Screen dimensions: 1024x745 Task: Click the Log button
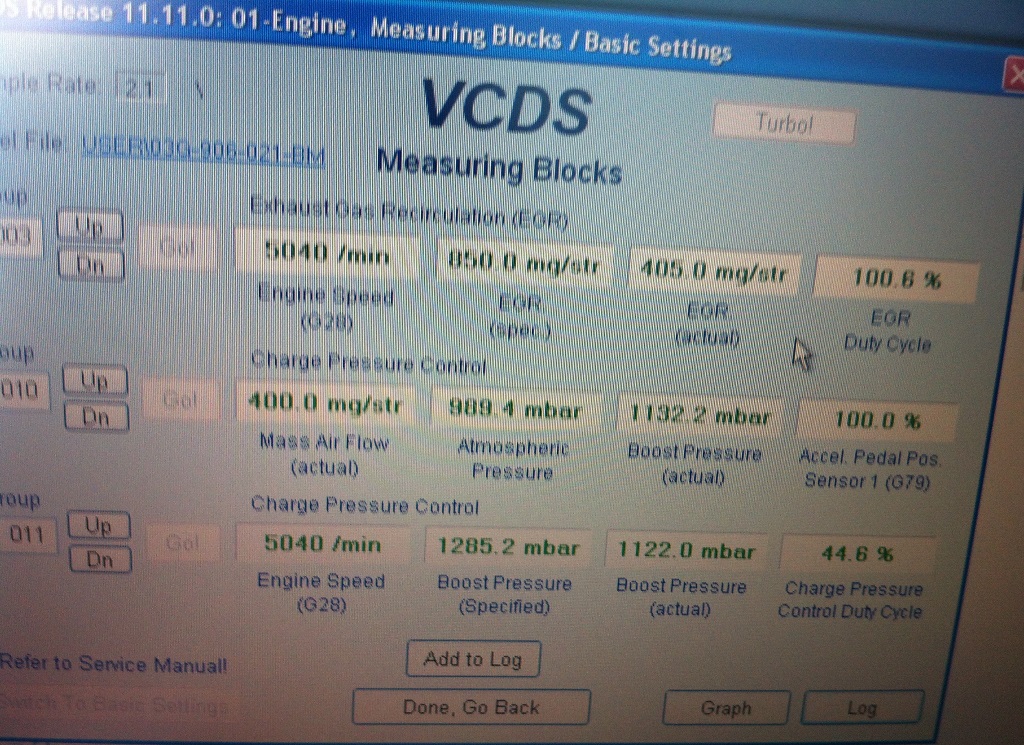point(862,708)
